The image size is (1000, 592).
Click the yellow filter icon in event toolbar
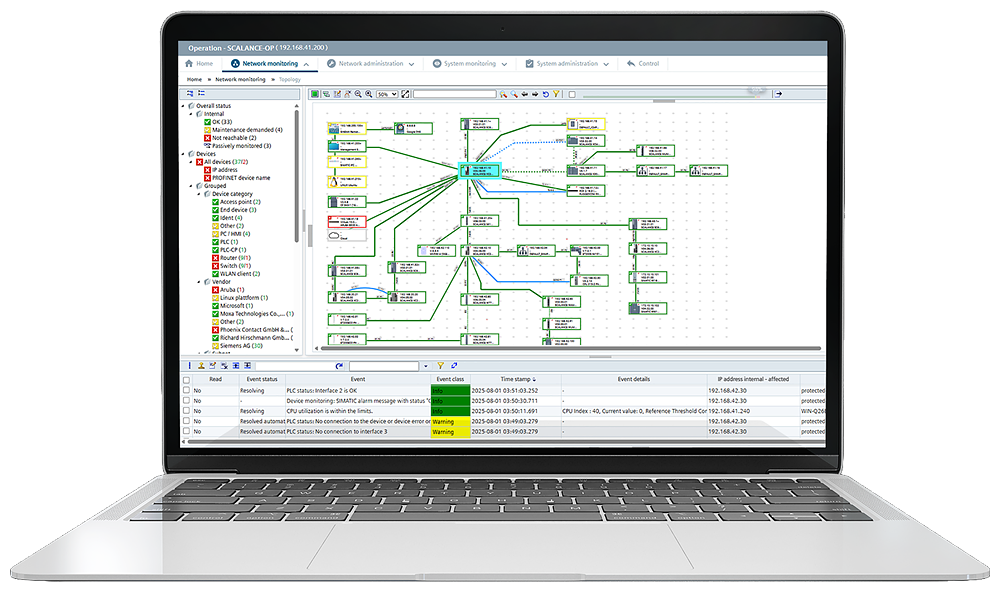440,366
